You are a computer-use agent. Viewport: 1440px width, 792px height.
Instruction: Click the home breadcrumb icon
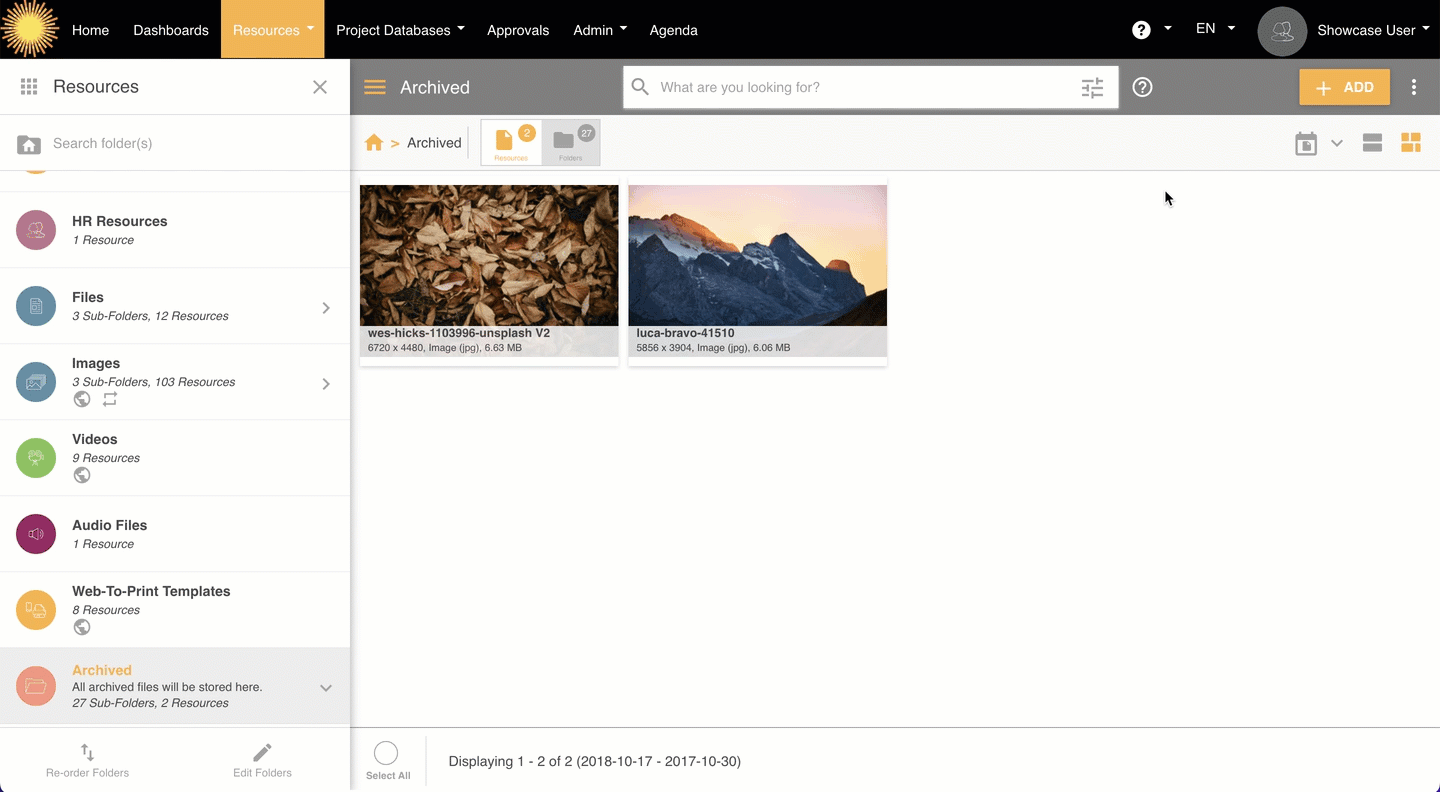pyautogui.click(x=374, y=143)
